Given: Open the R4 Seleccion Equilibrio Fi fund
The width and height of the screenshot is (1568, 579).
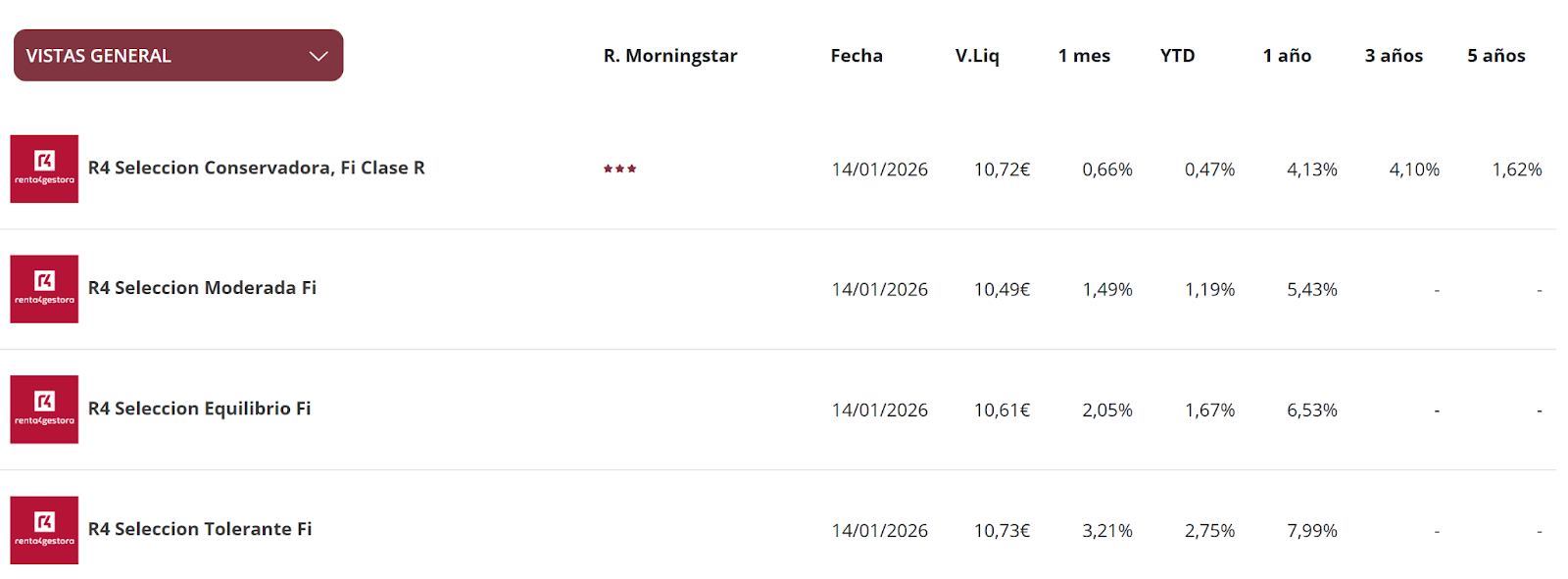Looking at the screenshot, I should click(x=199, y=409).
